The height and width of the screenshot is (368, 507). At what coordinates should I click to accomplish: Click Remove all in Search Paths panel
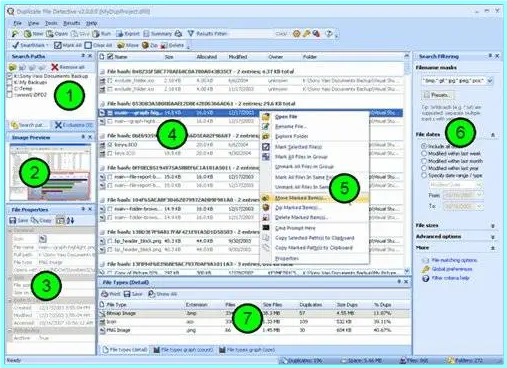click(x=68, y=67)
